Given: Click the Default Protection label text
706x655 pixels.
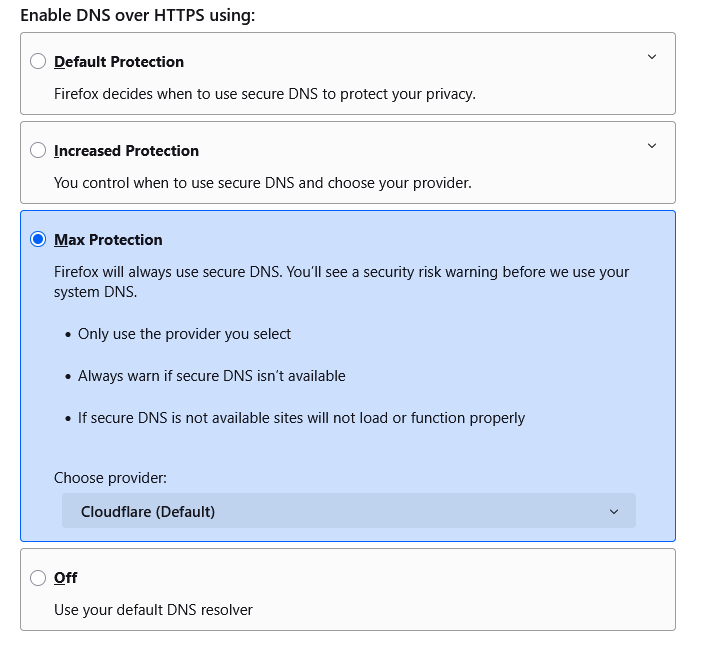Looking at the screenshot, I should 119,62.
